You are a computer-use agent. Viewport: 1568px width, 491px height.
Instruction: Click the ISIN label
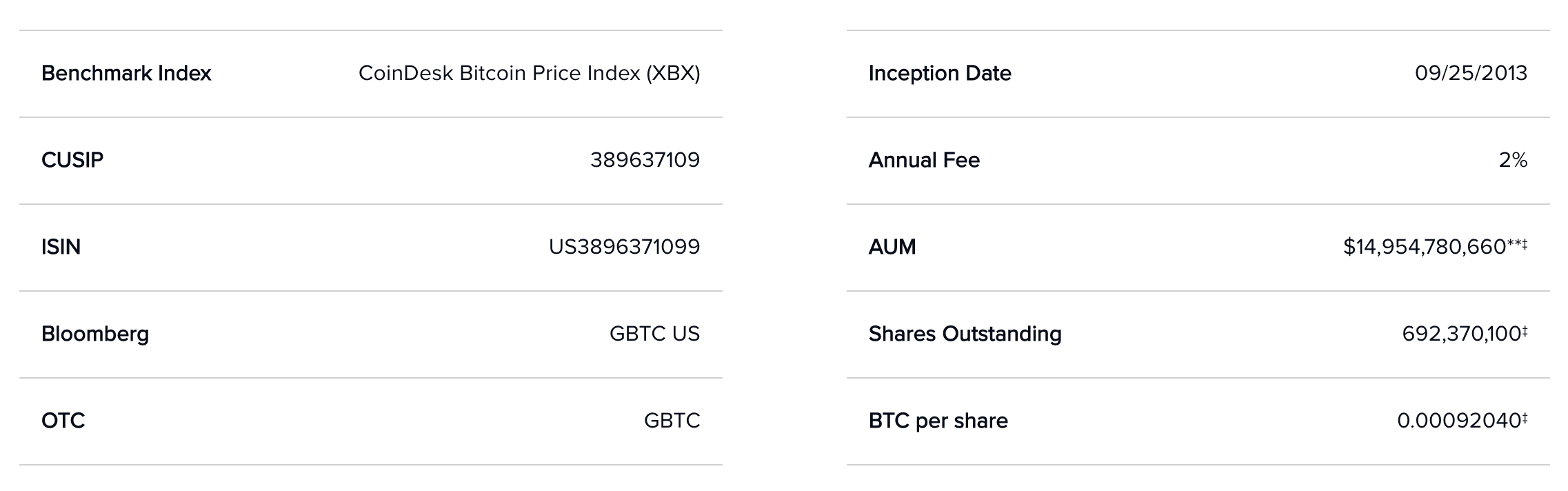[61, 247]
